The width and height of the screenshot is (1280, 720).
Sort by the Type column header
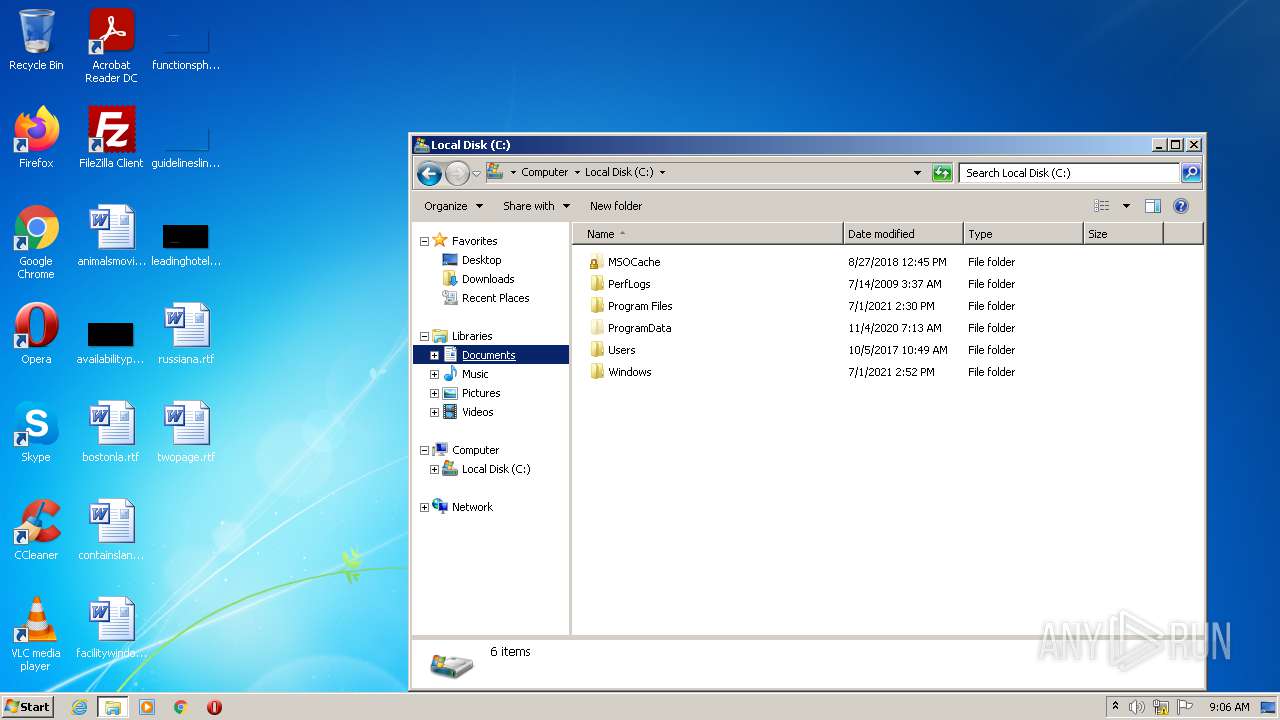[1023, 234]
